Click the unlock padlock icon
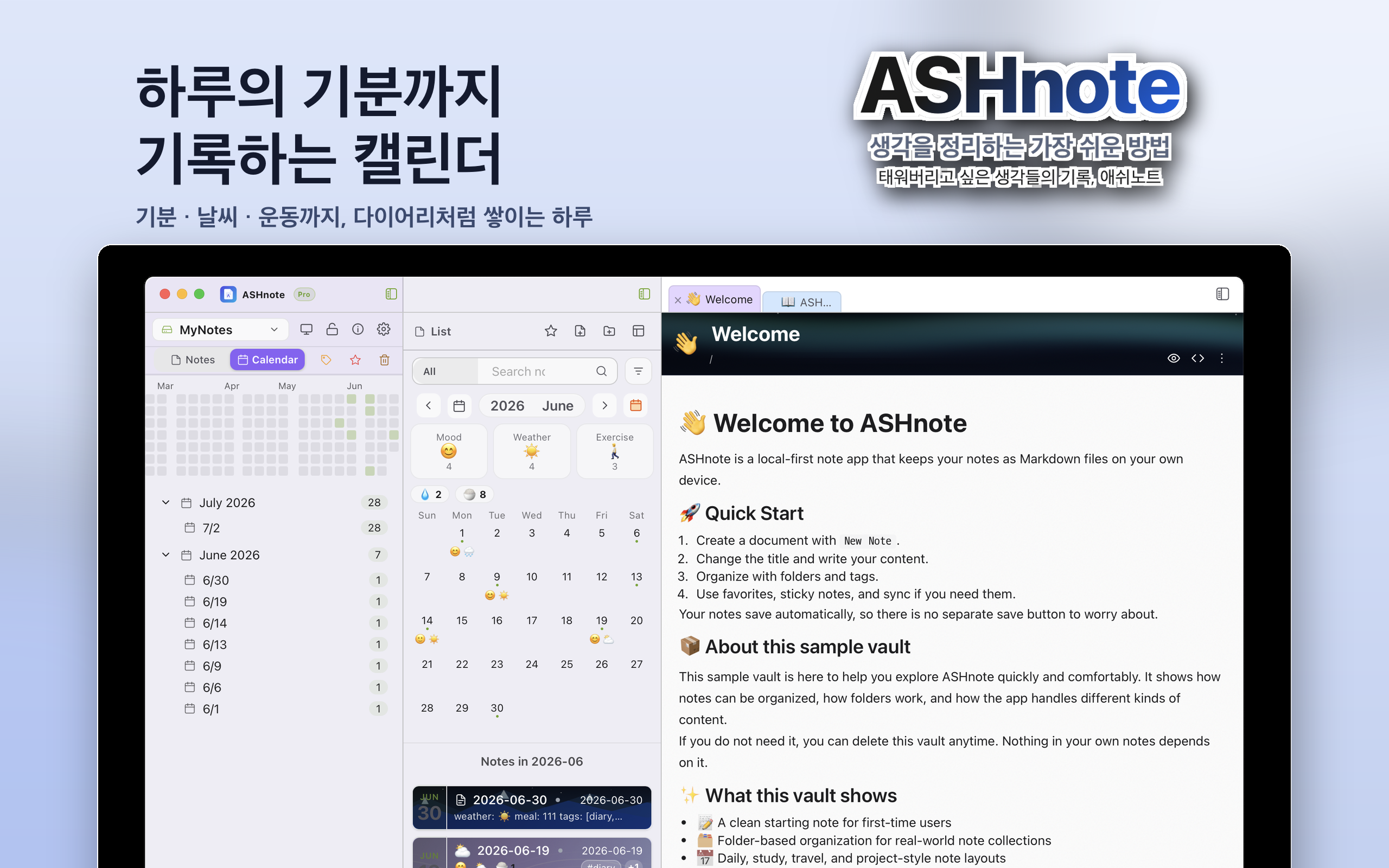Image resolution: width=1389 pixels, height=868 pixels. pyautogui.click(x=332, y=329)
